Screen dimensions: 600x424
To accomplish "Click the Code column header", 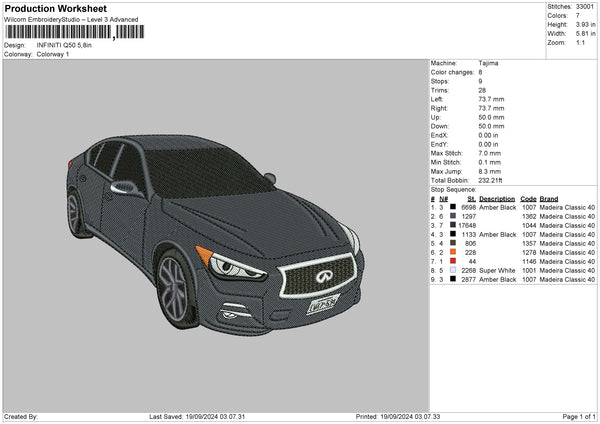I will (529, 198).
